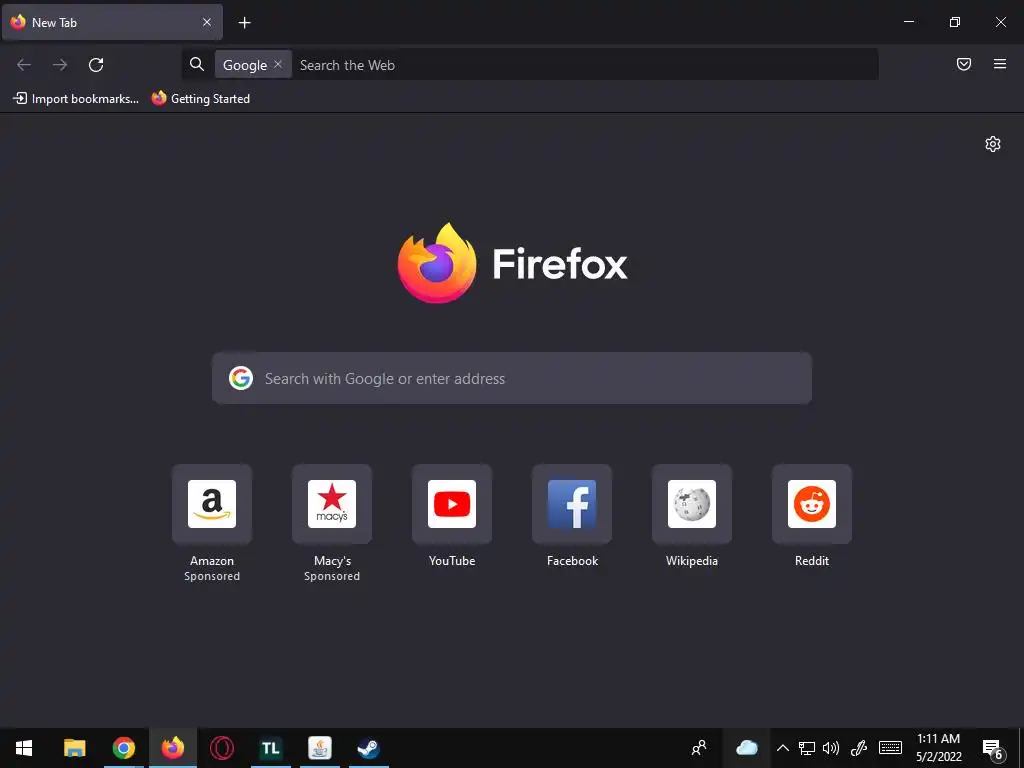Open new tab personalize settings gear
This screenshot has width=1024, height=768.
tap(993, 144)
